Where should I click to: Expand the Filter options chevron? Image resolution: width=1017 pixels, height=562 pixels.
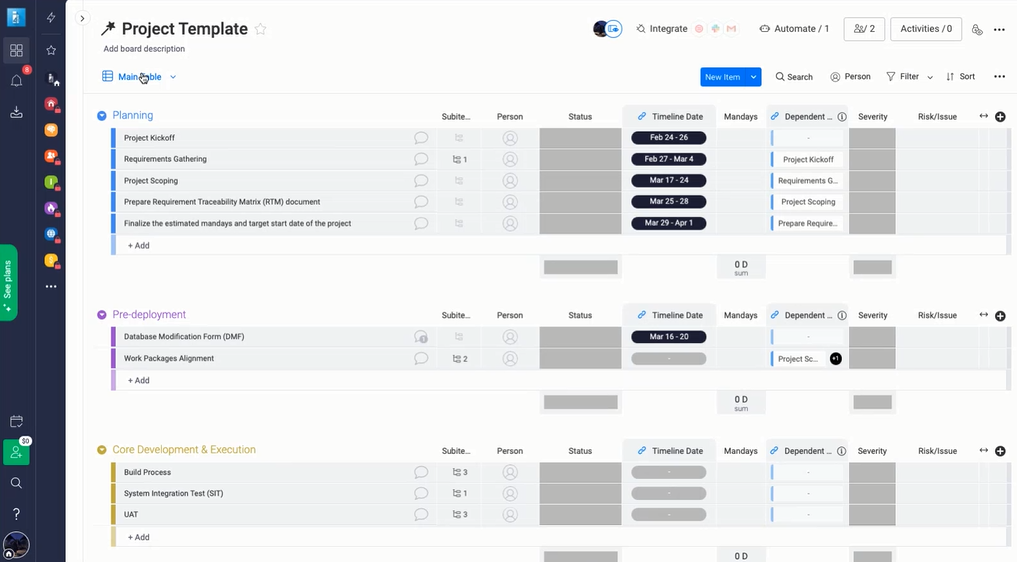point(930,77)
